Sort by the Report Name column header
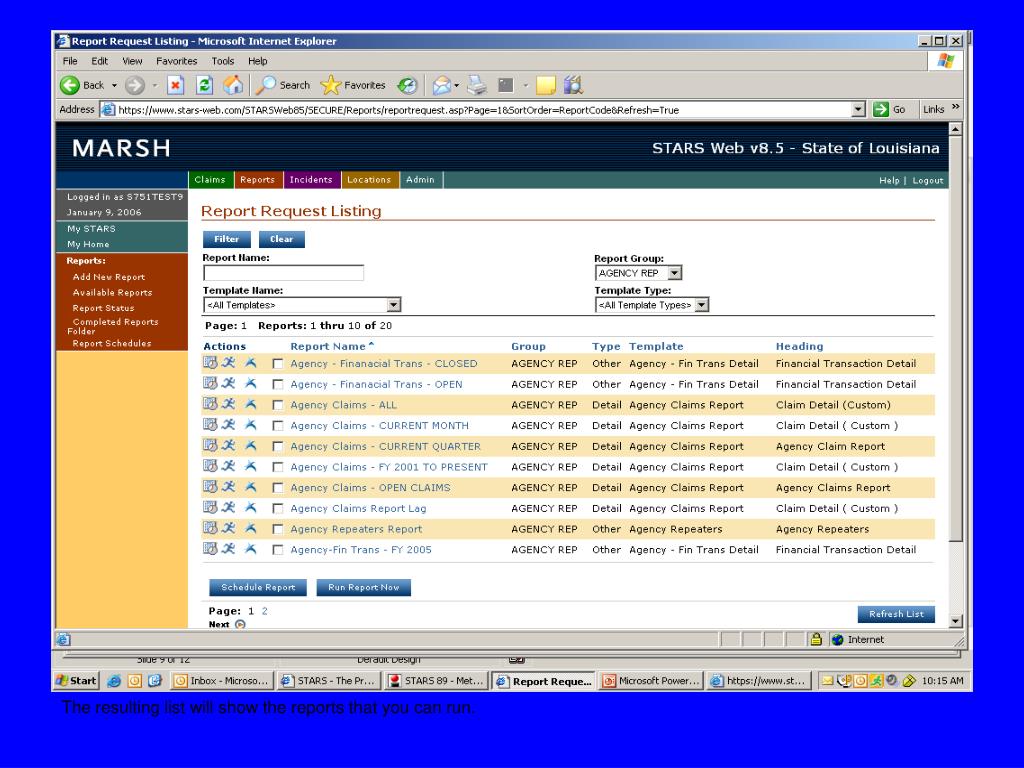Screen dimensions: 1024x768 point(328,346)
